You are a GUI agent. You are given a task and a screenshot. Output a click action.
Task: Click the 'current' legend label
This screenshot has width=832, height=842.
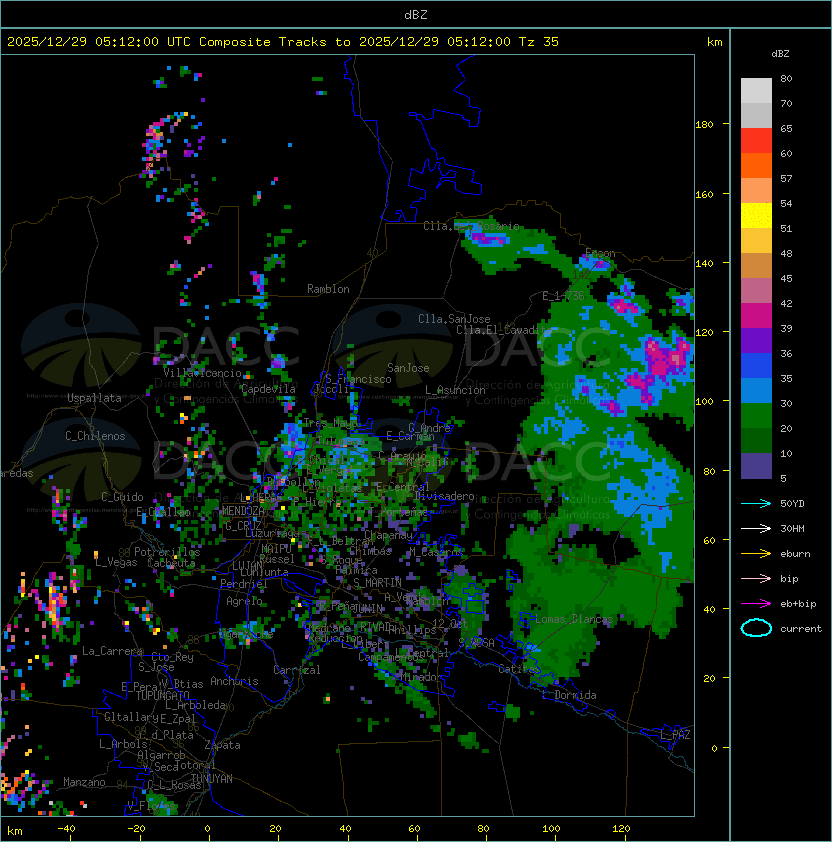pyautogui.click(x=801, y=628)
